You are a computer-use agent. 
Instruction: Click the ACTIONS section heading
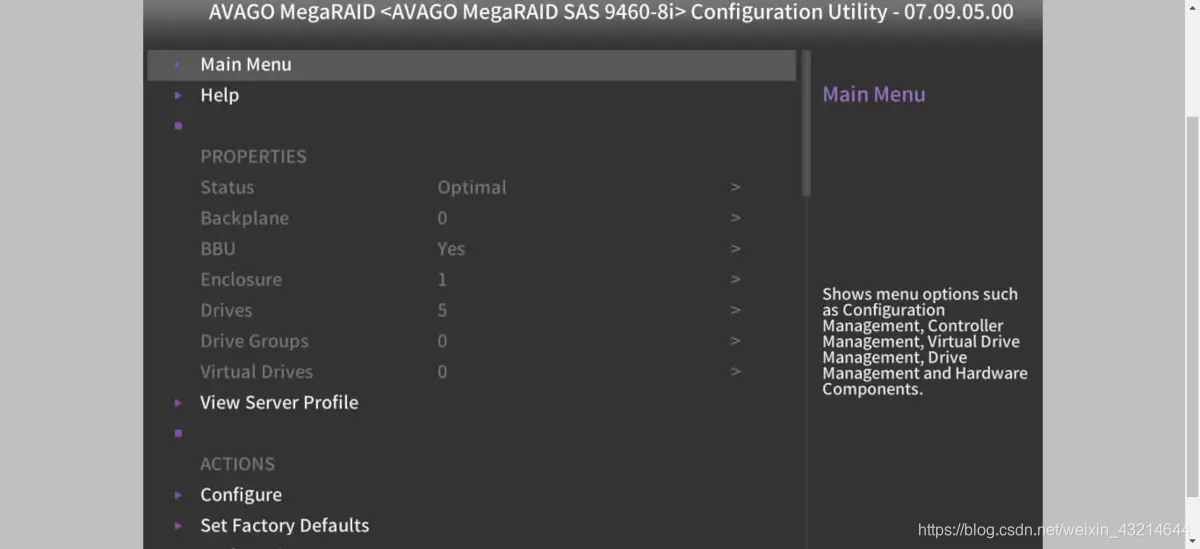237,464
